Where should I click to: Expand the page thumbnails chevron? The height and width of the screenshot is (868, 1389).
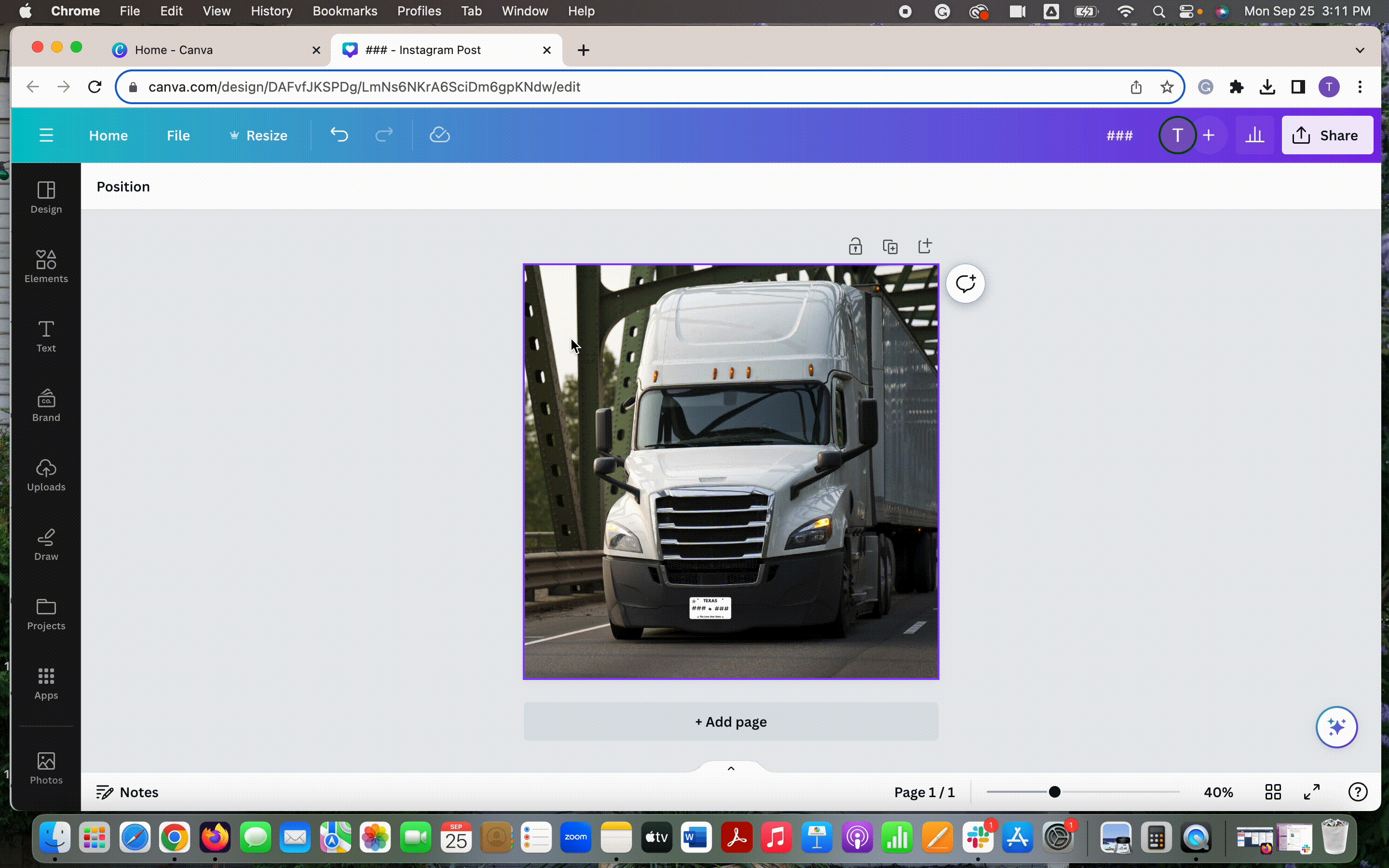731,768
